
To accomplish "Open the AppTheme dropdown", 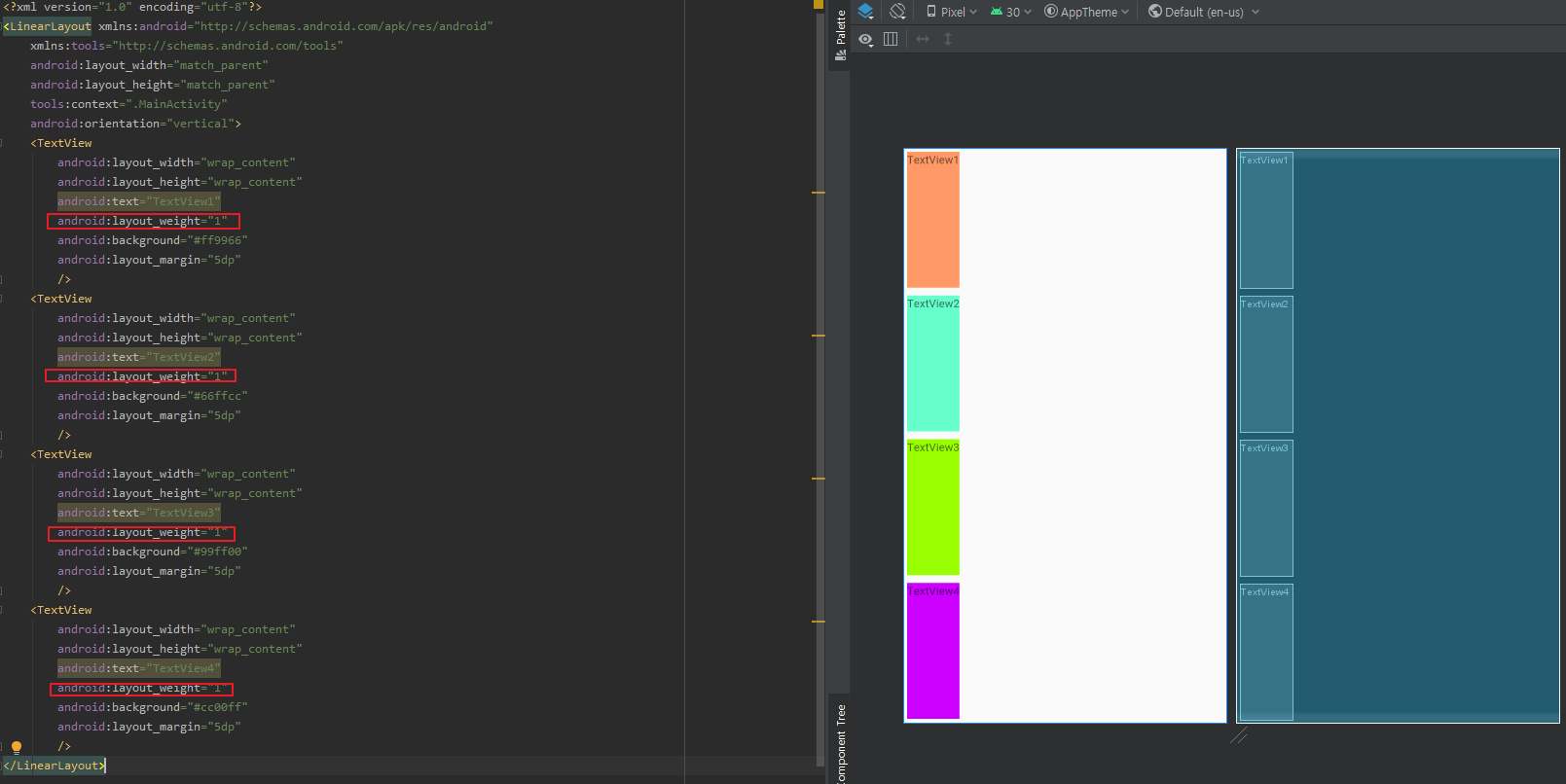I will (x=1086, y=12).
